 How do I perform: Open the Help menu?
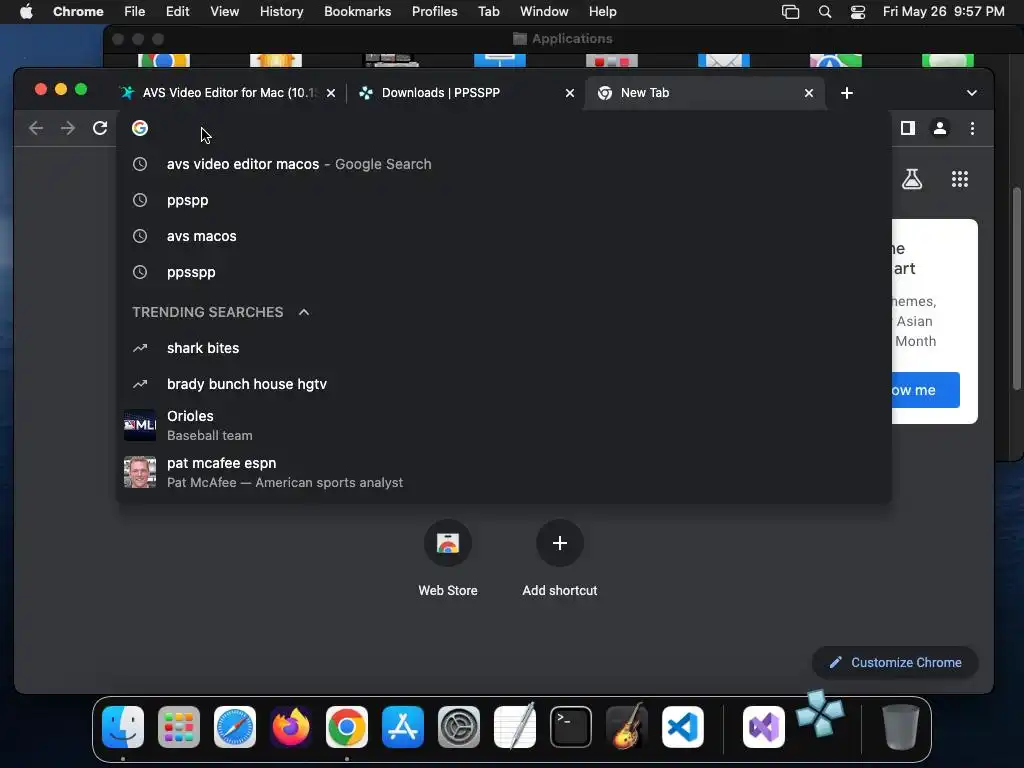[602, 12]
